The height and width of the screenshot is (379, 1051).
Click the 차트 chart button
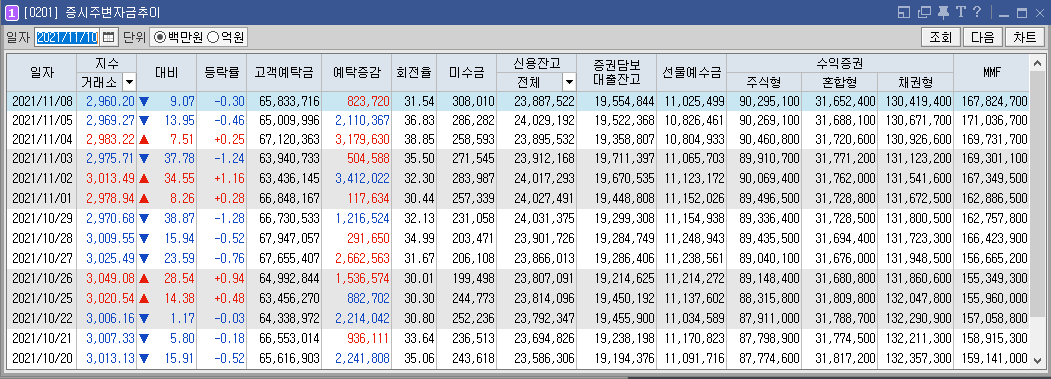[x=1025, y=37]
